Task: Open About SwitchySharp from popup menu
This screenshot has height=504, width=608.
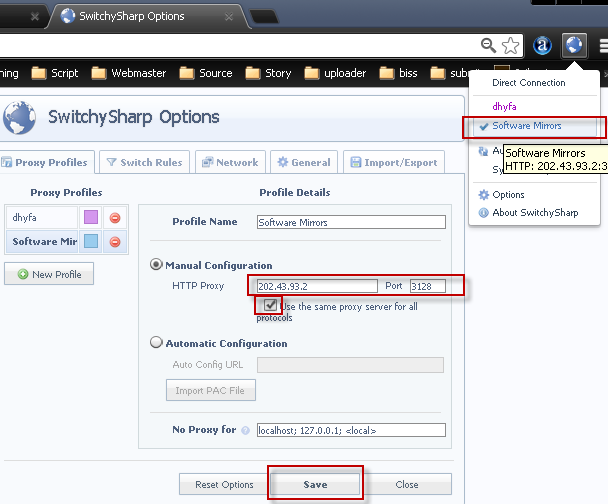Action: (x=535, y=212)
